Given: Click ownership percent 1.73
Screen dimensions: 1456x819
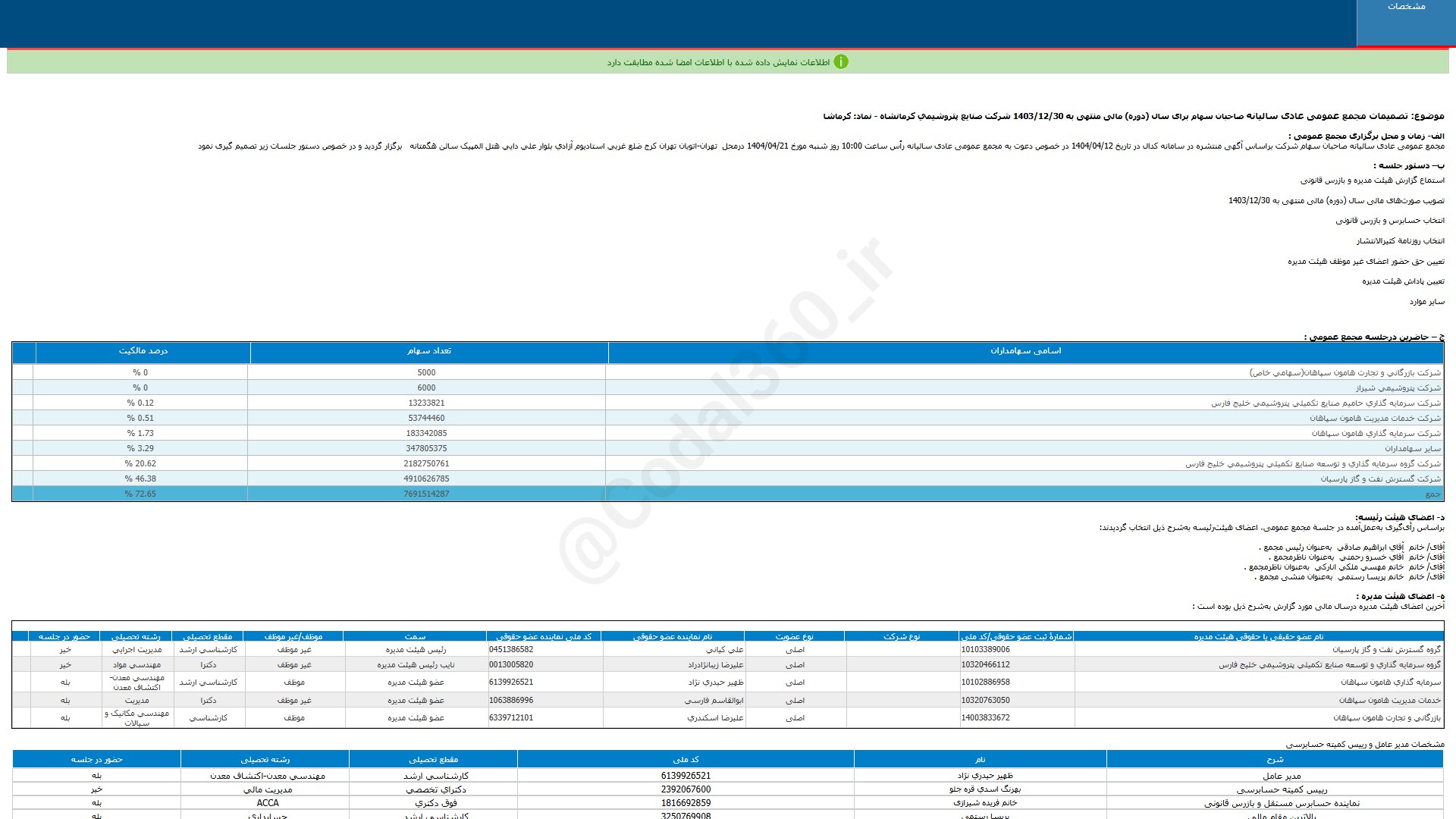Looking at the screenshot, I should (x=140, y=433).
